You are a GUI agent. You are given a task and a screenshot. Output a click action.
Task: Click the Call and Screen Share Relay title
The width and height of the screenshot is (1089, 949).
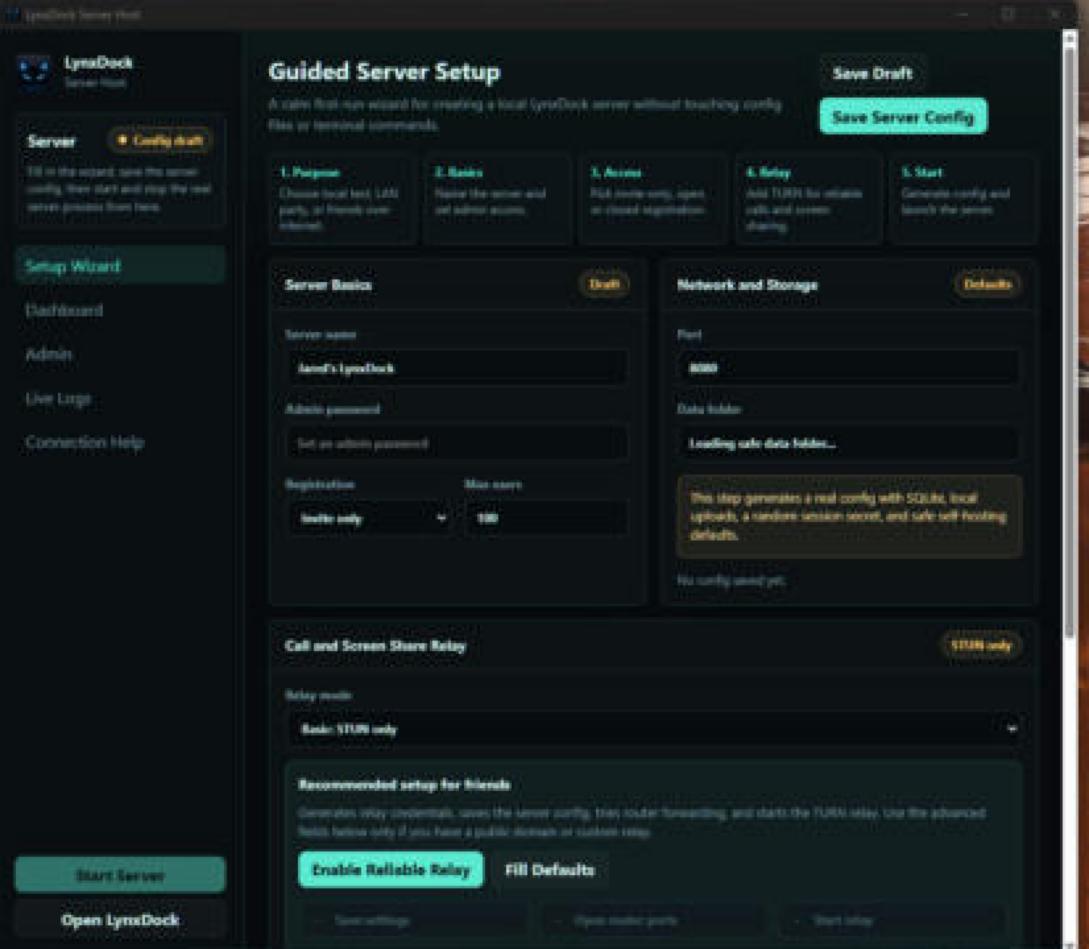click(x=375, y=646)
